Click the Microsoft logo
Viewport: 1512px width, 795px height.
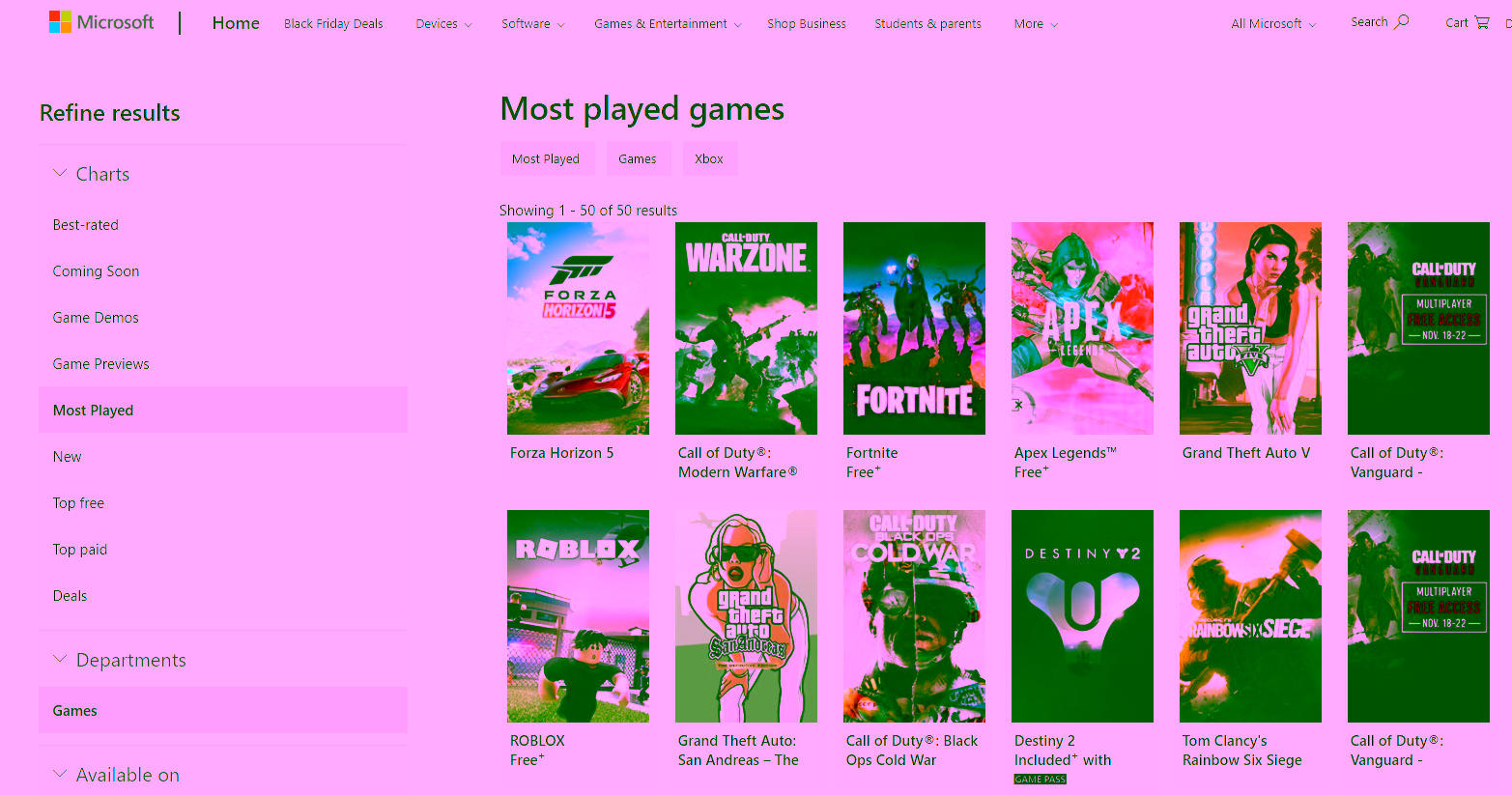(101, 22)
